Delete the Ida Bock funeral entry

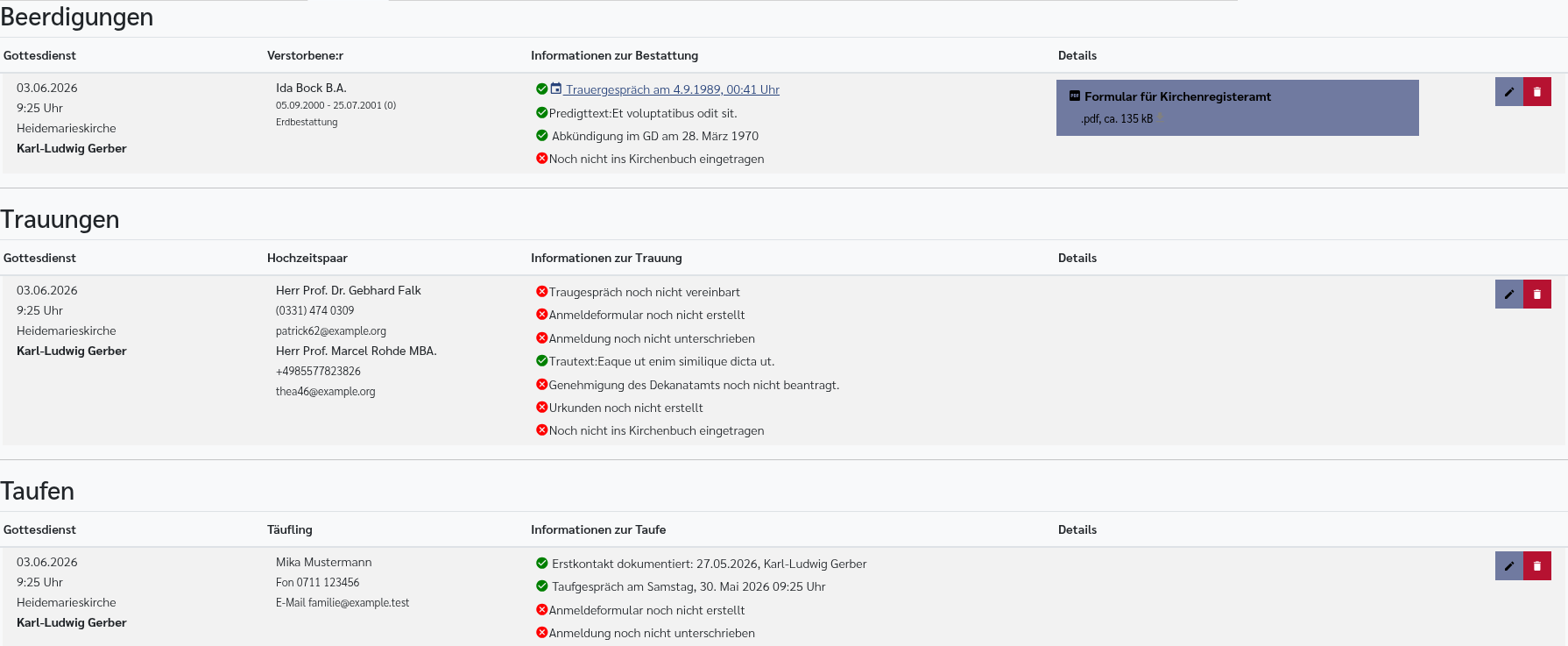1537,92
